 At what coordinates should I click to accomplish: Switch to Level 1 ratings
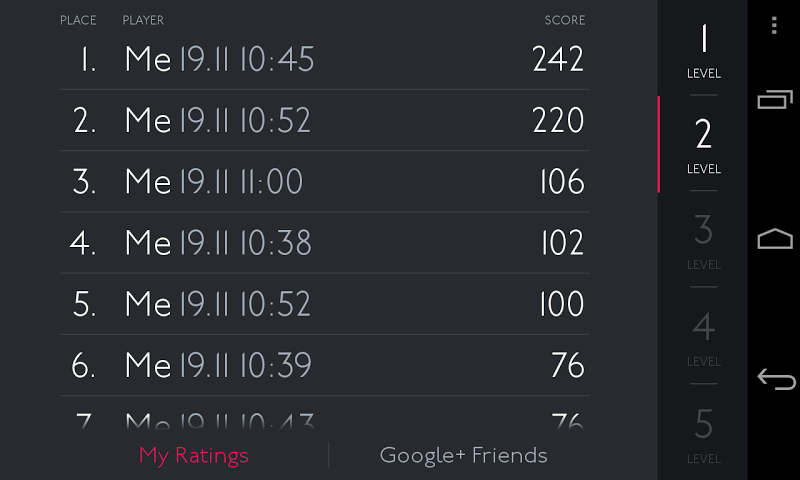pos(703,50)
